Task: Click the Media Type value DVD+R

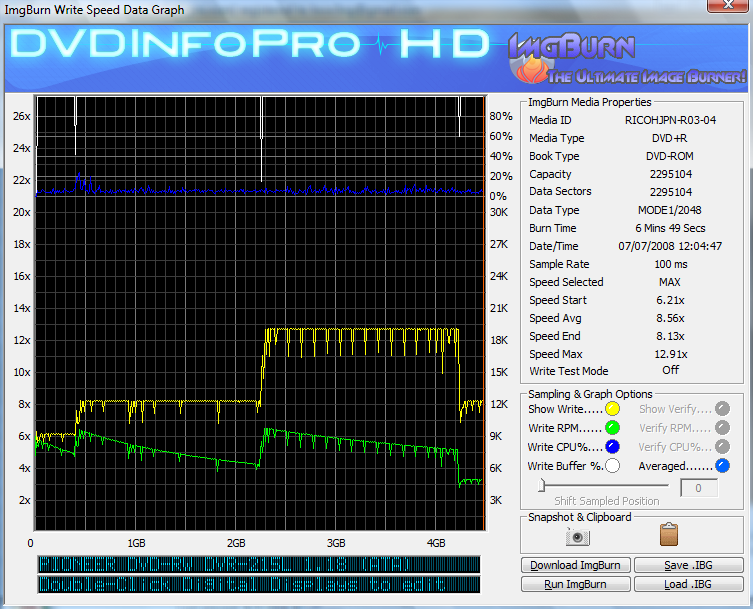Action: point(669,138)
